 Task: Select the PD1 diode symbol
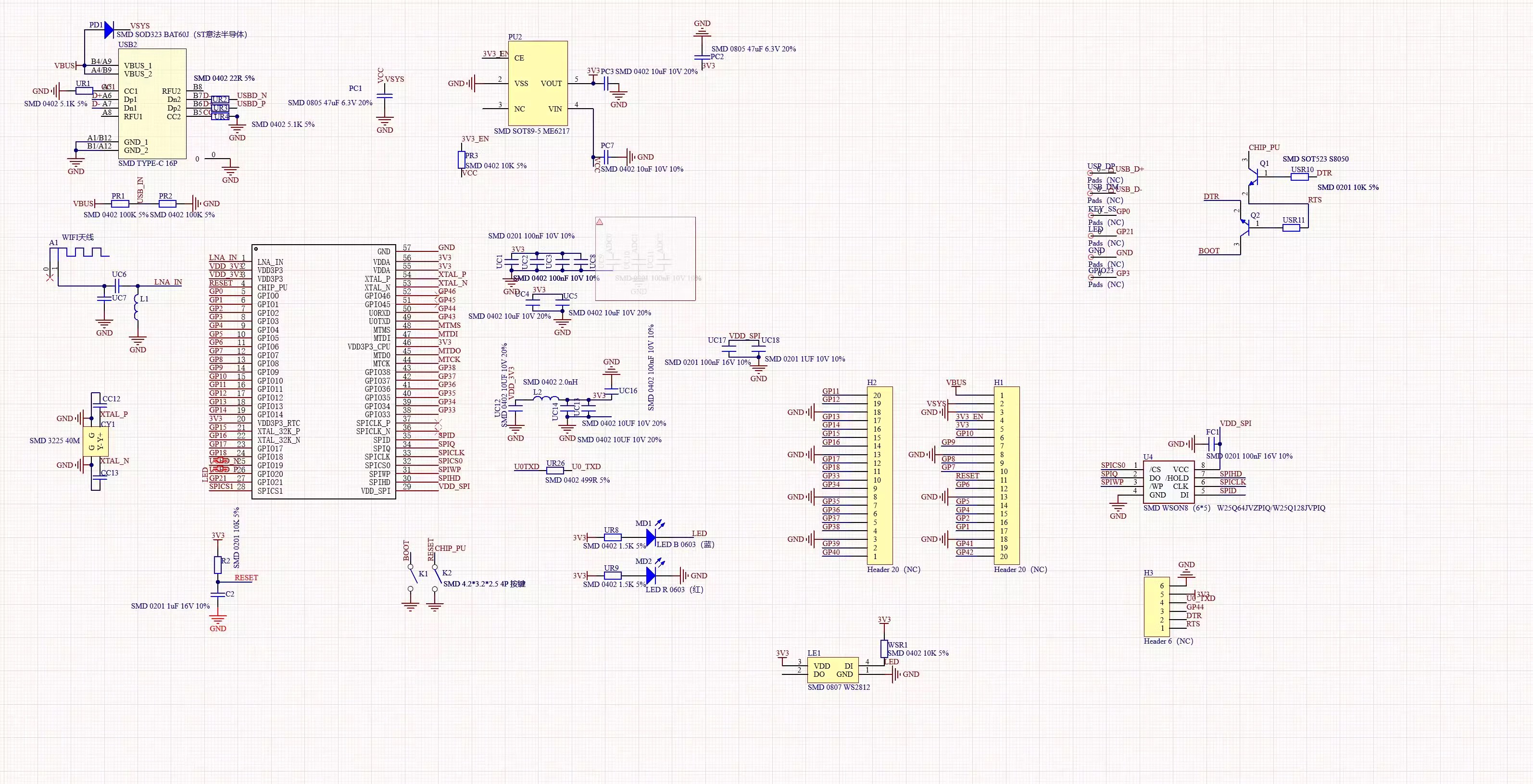point(109,30)
